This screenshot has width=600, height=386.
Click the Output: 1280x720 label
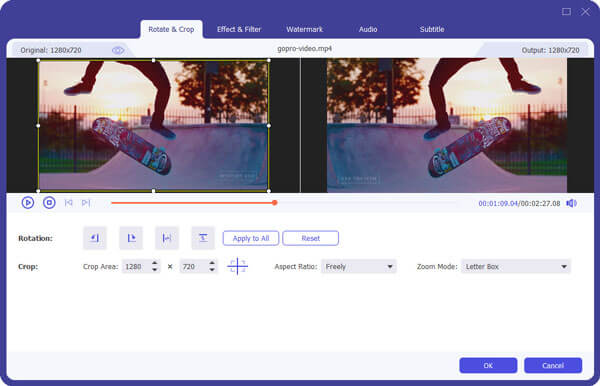[550, 50]
